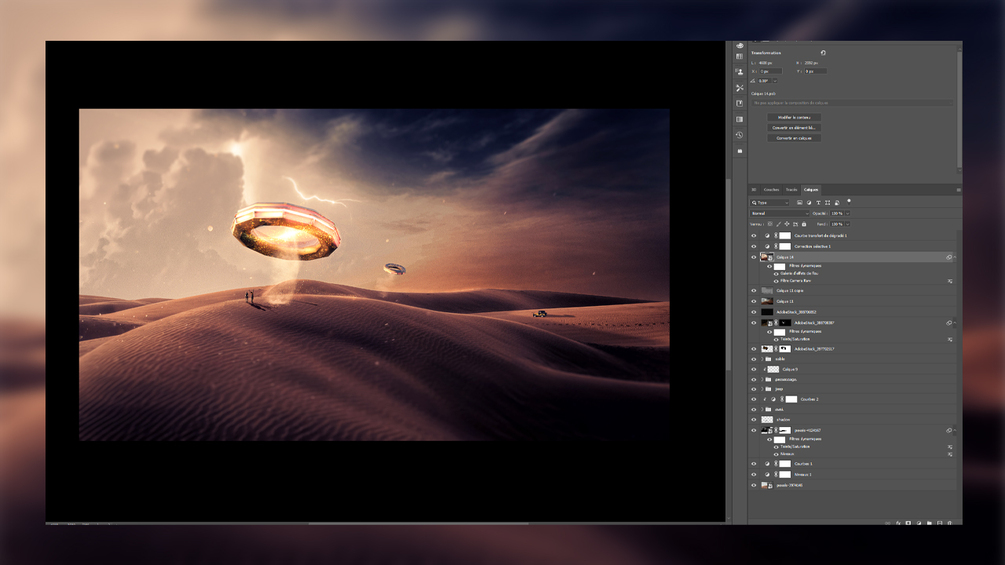Click the Y position input field
This screenshot has width=1005, height=565.
click(815, 72)
